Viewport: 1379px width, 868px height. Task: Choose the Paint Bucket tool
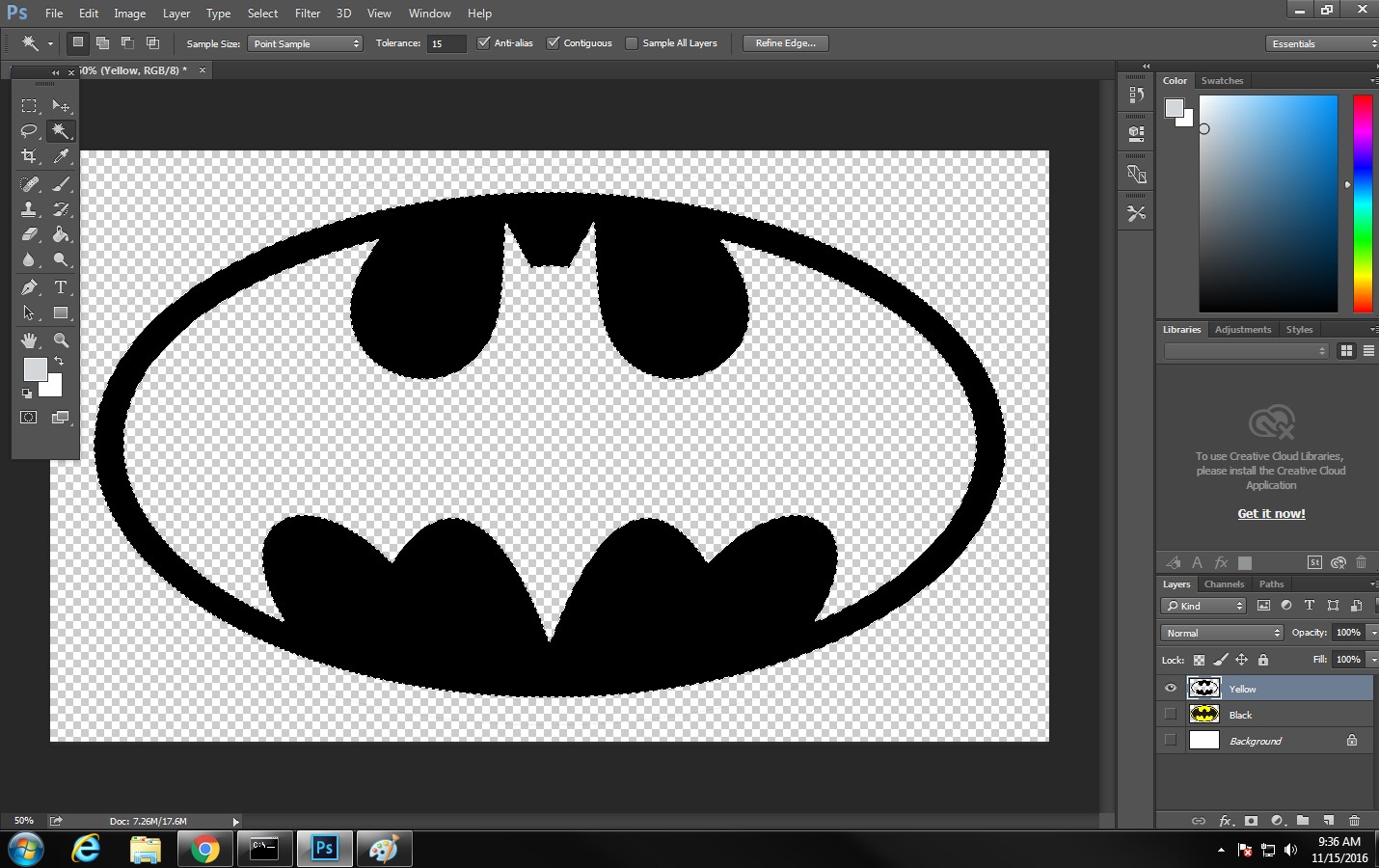pyautogui.click(x=60, y=234)
